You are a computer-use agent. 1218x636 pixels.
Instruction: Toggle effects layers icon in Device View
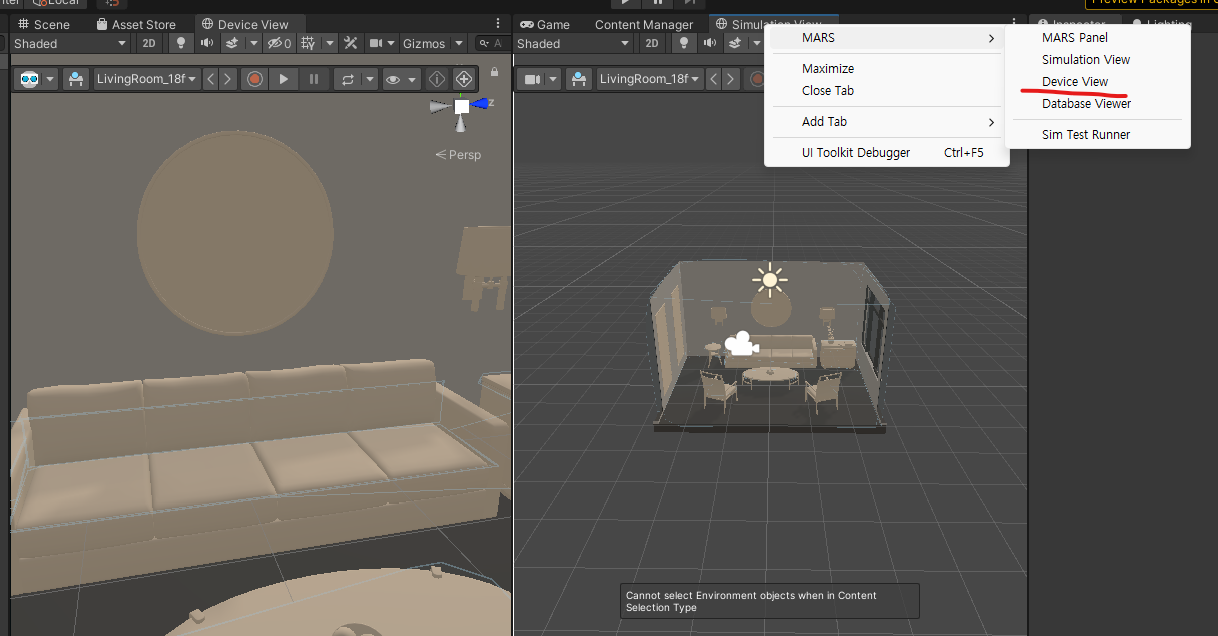point(232,43)
